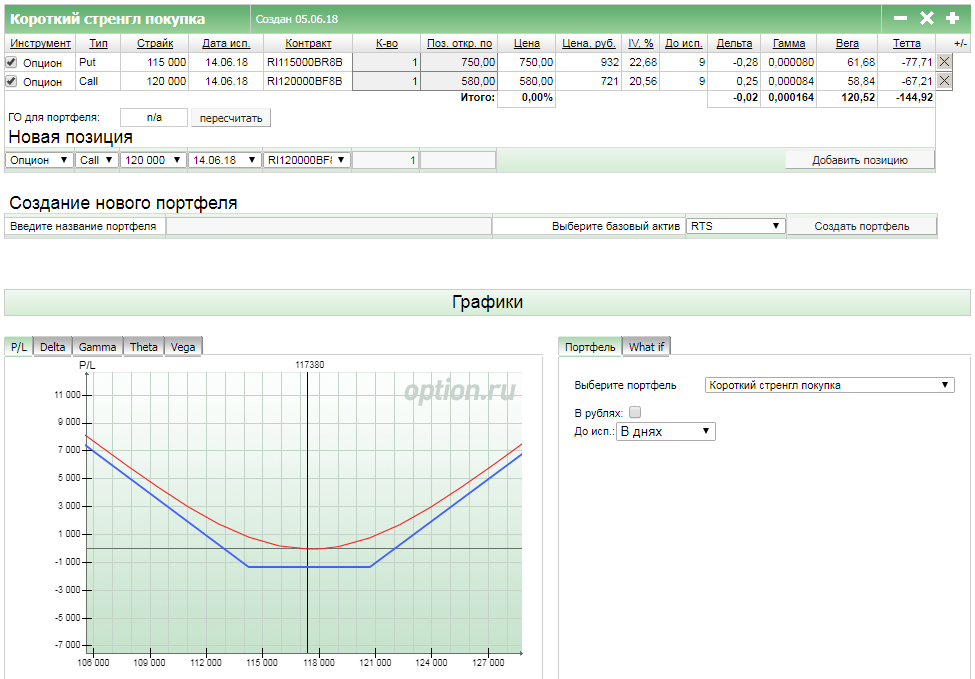
Task: Open the Call/Put type dropdown
Action: 96,160
